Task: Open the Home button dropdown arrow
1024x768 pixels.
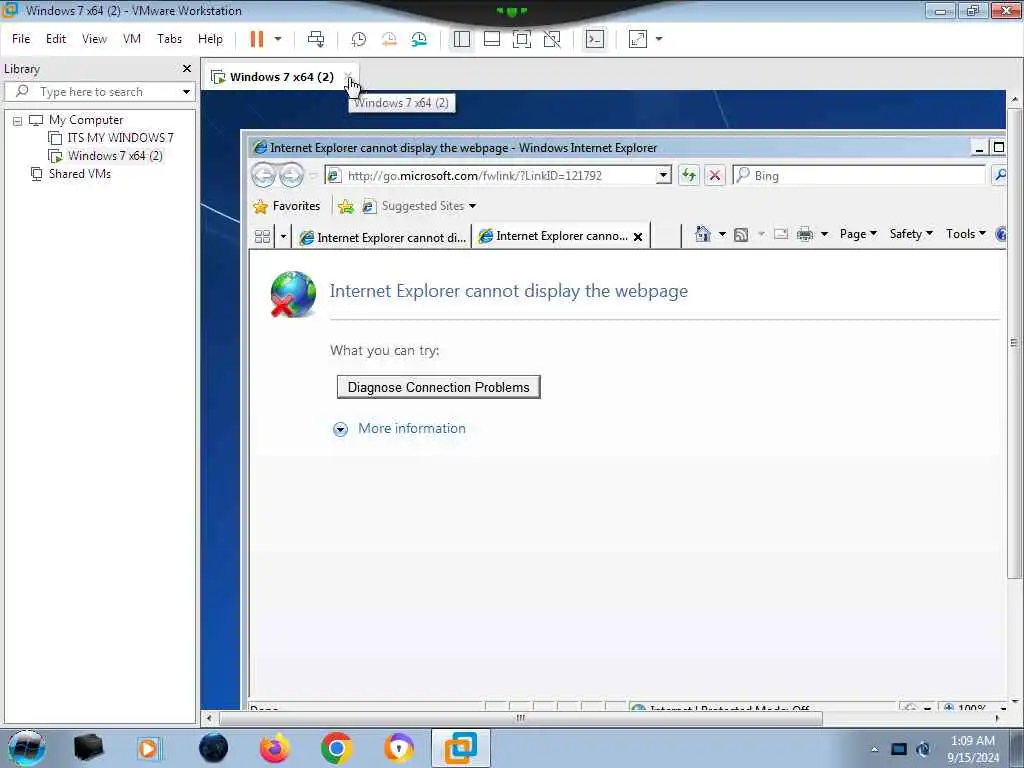Action: [722, 234]
